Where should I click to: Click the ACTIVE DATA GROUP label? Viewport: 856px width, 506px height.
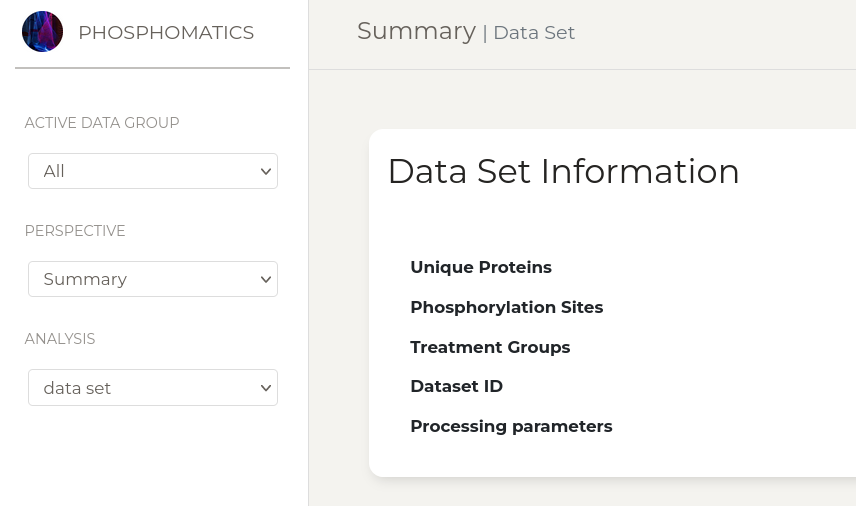(x=102, y=123)
